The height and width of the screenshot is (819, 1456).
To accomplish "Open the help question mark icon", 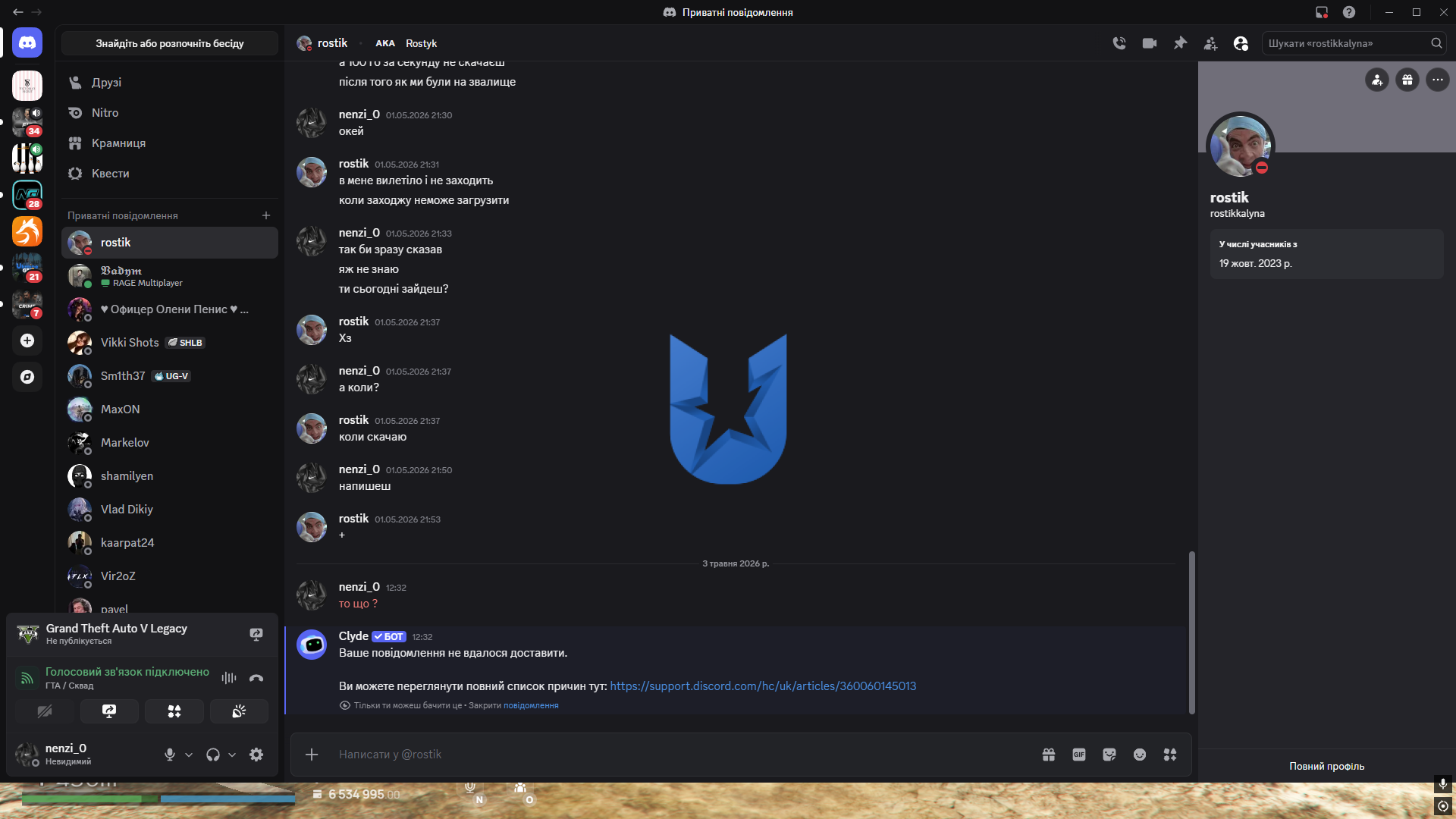I will tap(1349, 12).
